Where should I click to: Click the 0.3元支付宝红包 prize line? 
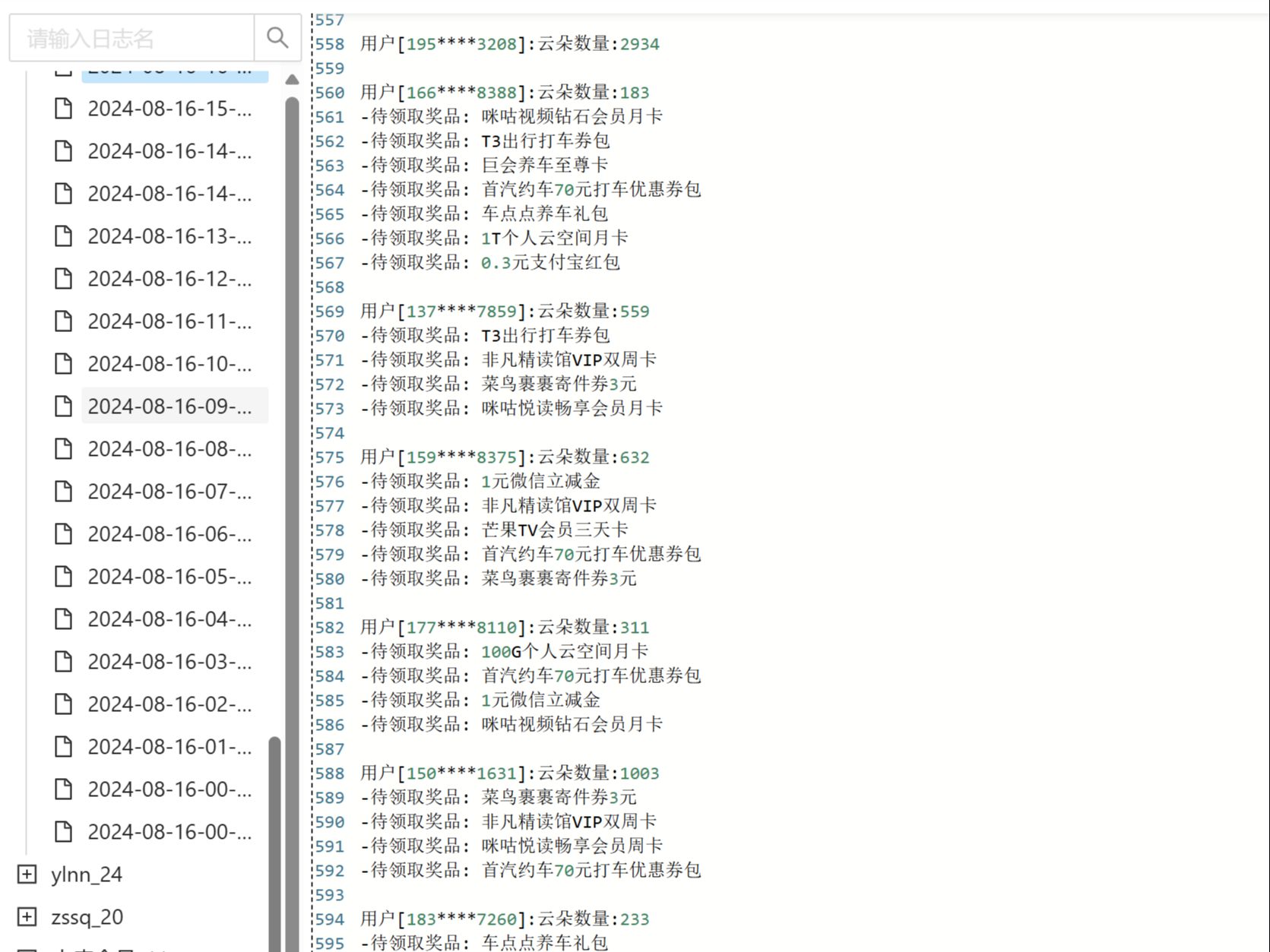point(490,263)
